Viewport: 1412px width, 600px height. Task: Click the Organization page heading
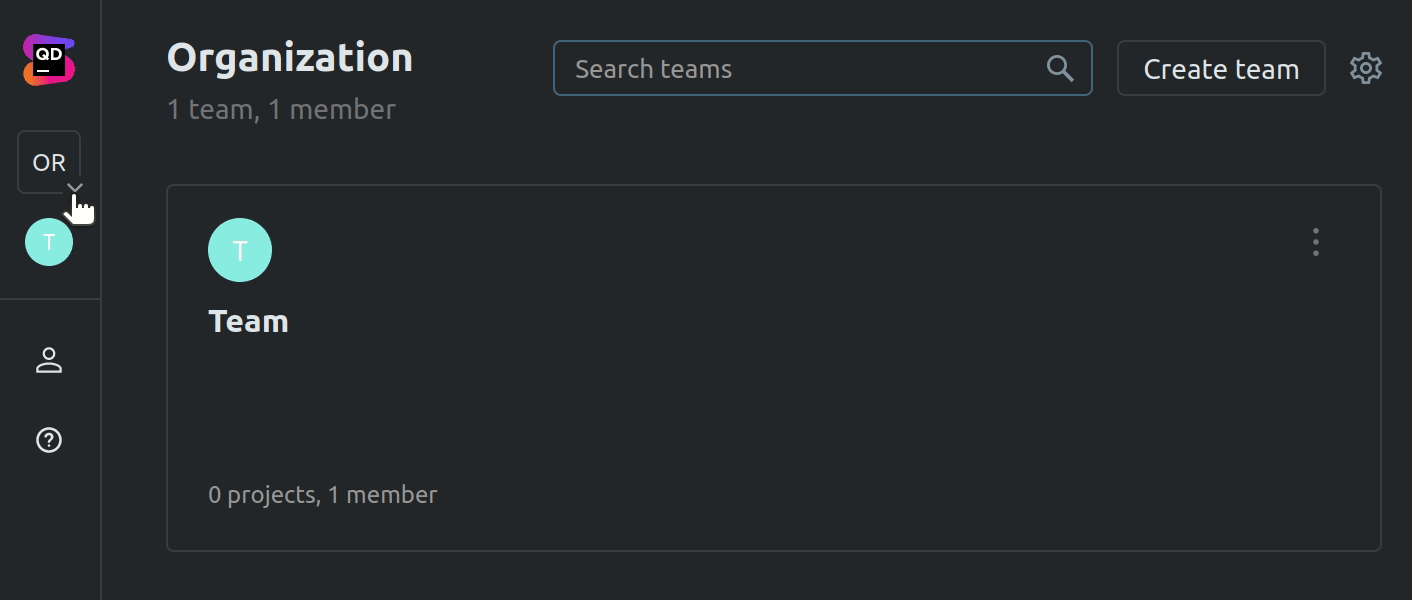pyautogui.click(x=290, y=58)
